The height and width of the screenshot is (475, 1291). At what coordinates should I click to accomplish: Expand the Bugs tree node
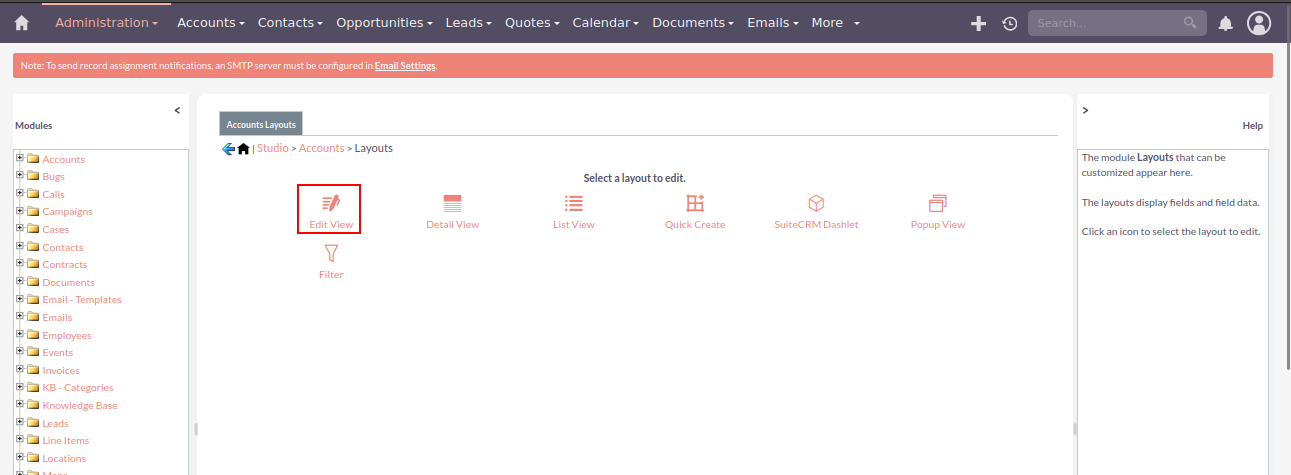point(20,176)
